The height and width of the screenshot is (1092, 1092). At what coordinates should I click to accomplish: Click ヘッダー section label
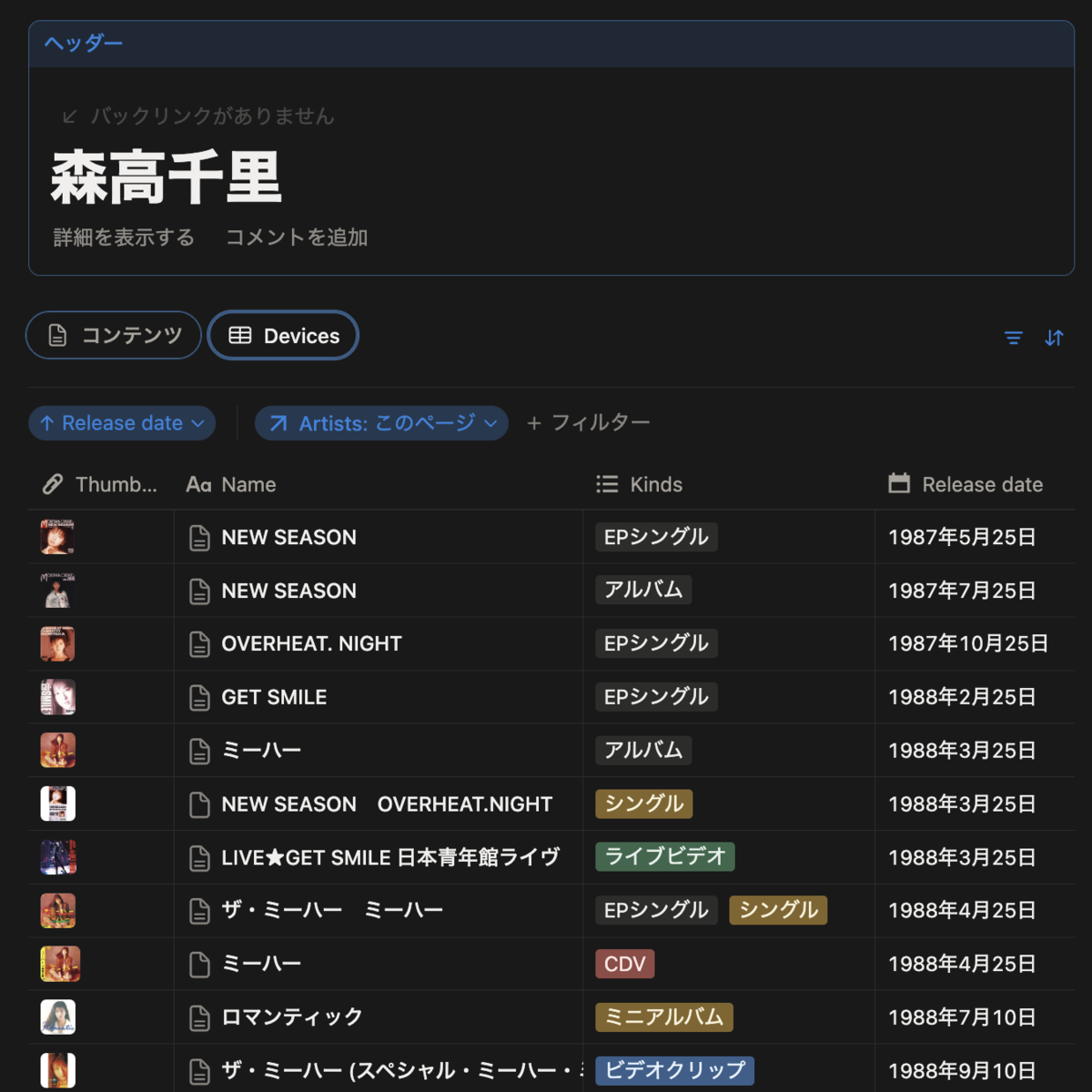point(83,43)
